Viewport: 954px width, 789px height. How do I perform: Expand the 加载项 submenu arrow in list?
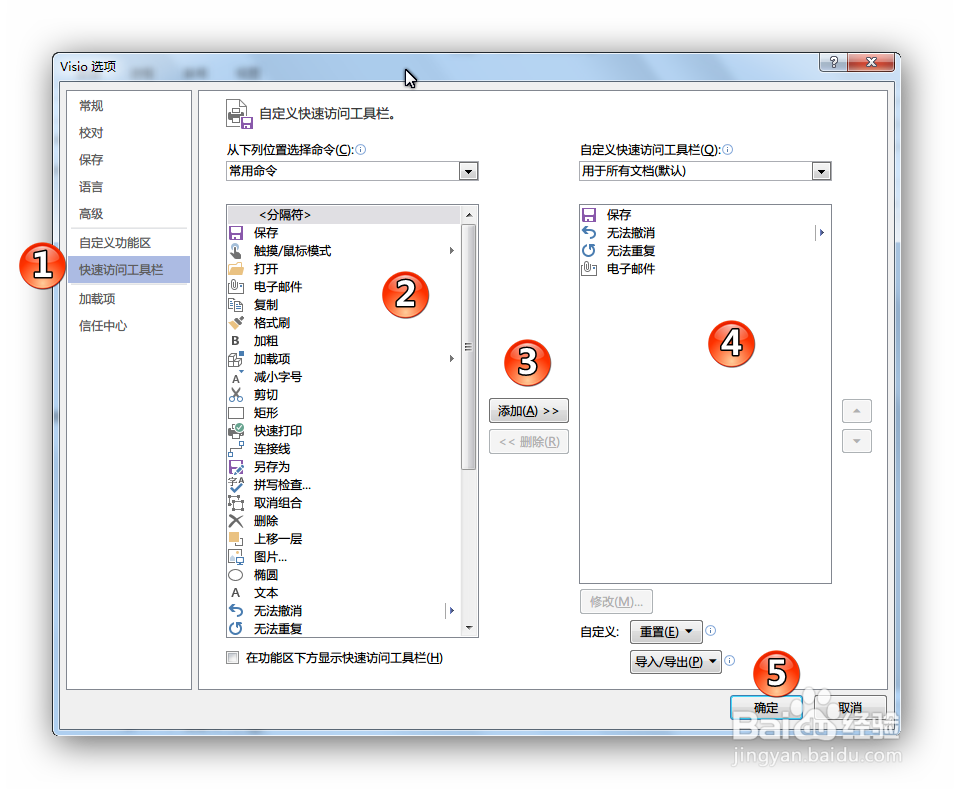tap(451, 359)
